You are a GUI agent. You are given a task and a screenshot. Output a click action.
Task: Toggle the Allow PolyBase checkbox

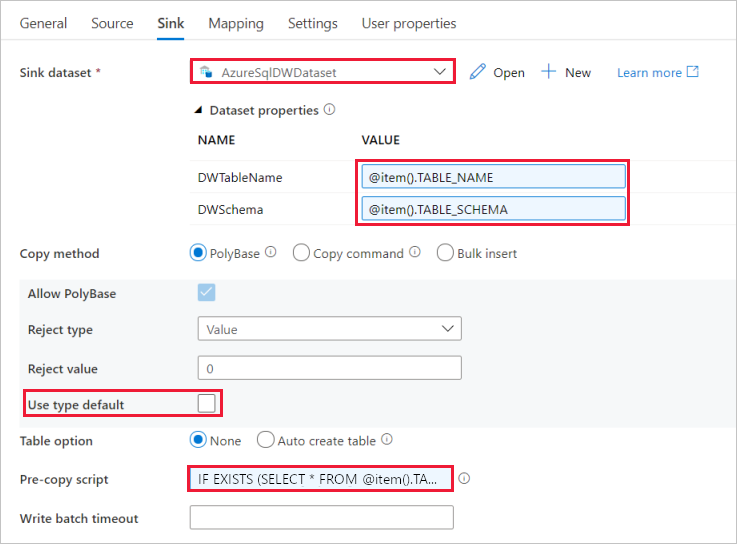(x=206, y=292)
